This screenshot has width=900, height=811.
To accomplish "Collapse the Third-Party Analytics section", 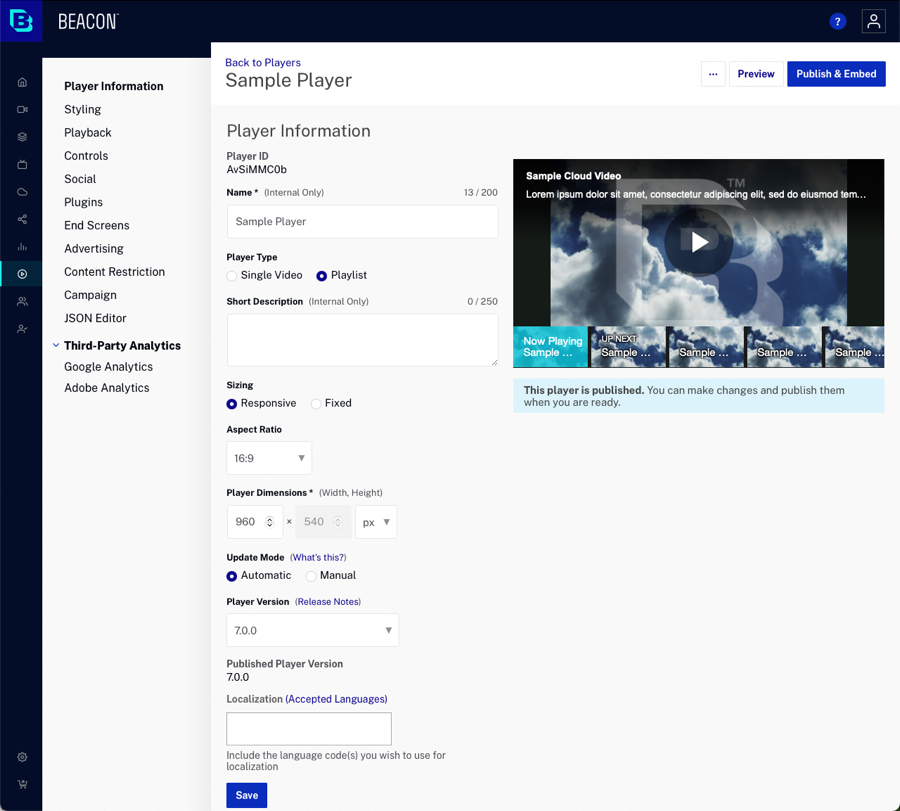I will [x=56, y=346].
